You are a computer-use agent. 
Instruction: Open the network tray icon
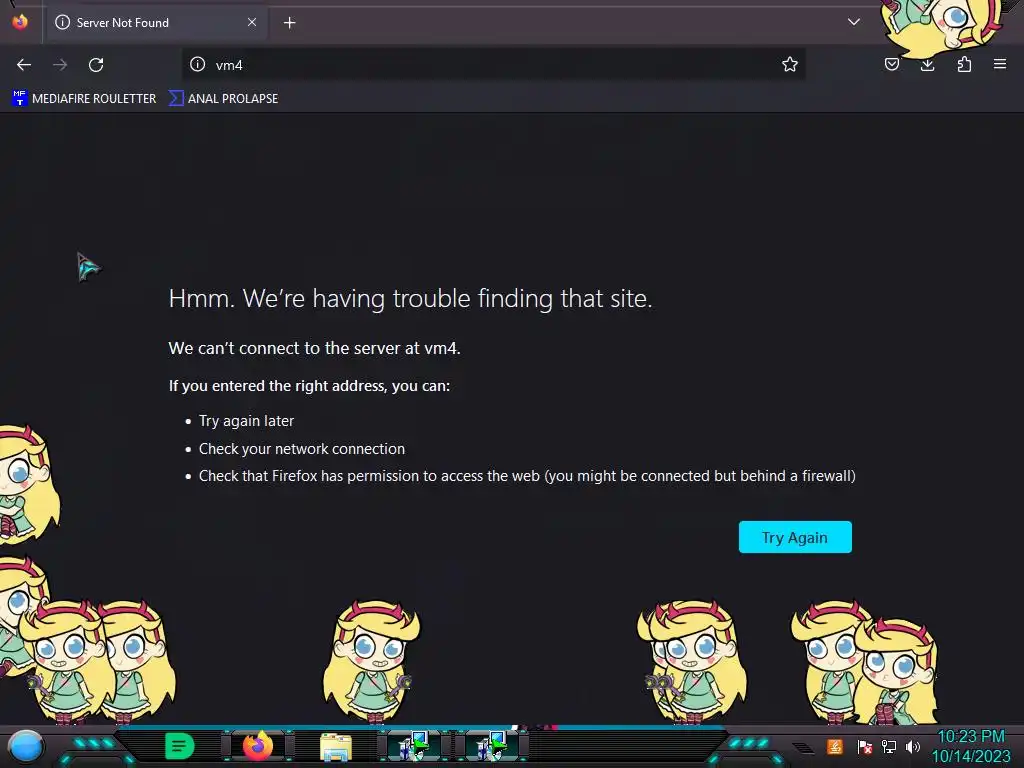pos(889,746)
